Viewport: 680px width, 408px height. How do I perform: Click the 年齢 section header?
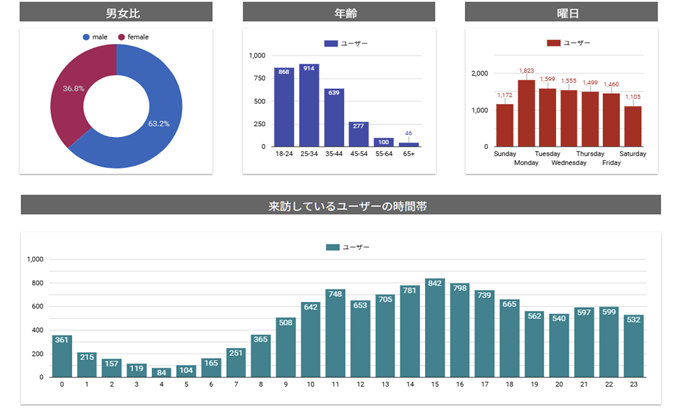point(339,12)
